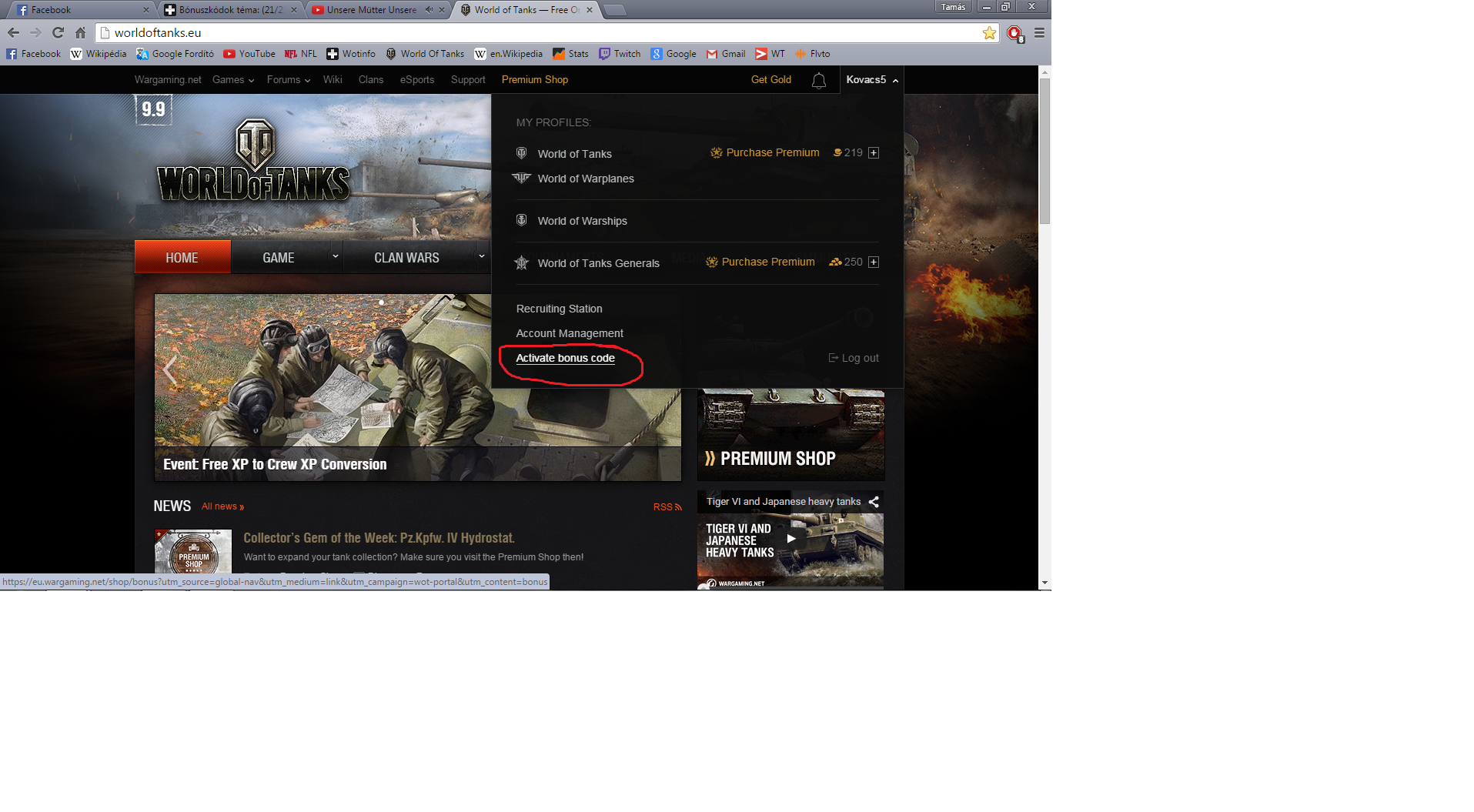Select HOME main menu item
Screen dimensions: 1474x812
[x=182, y=257]
